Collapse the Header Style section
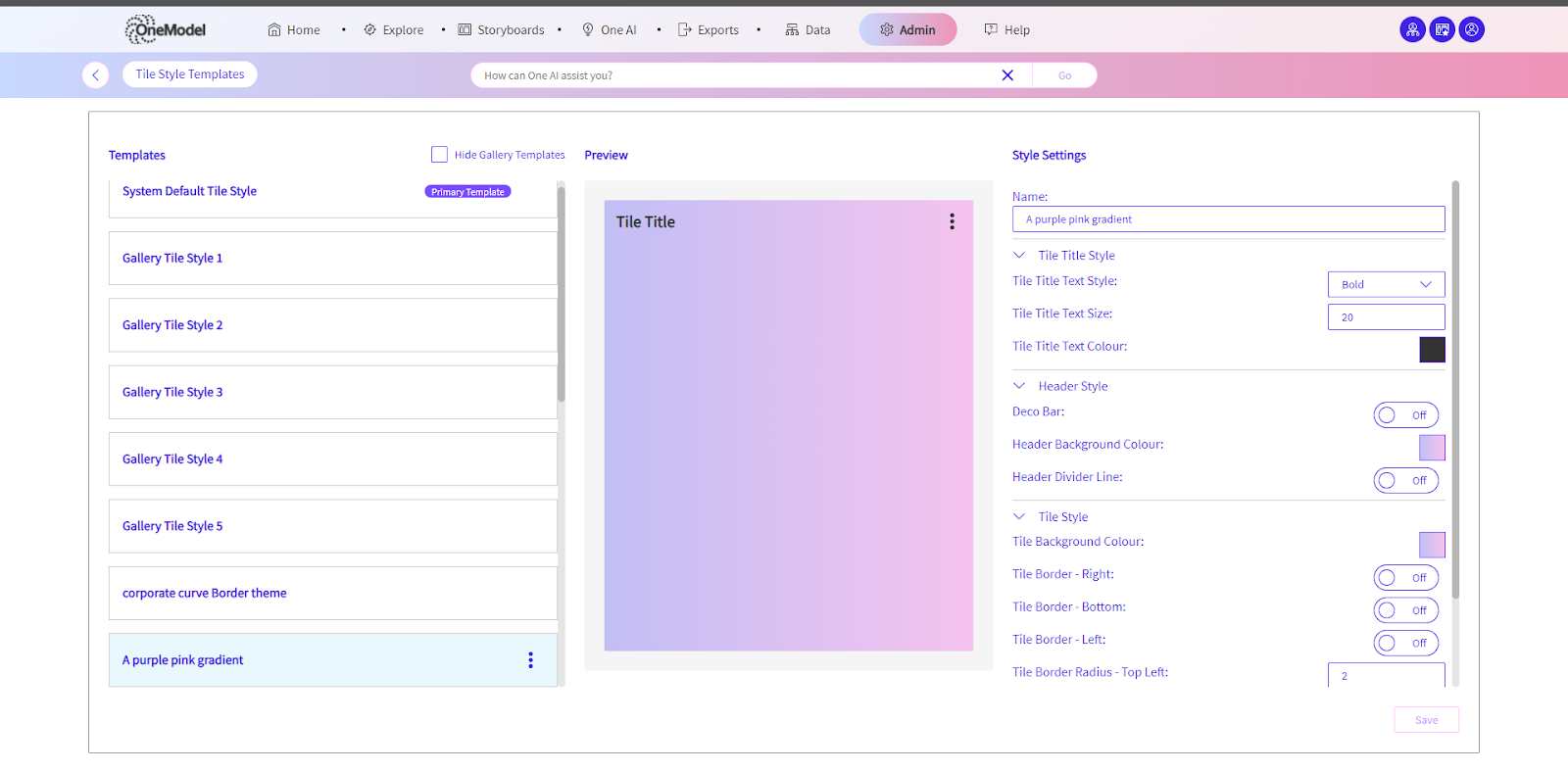The height and width of the screenshot is (772, 1568). point(1019,386)
